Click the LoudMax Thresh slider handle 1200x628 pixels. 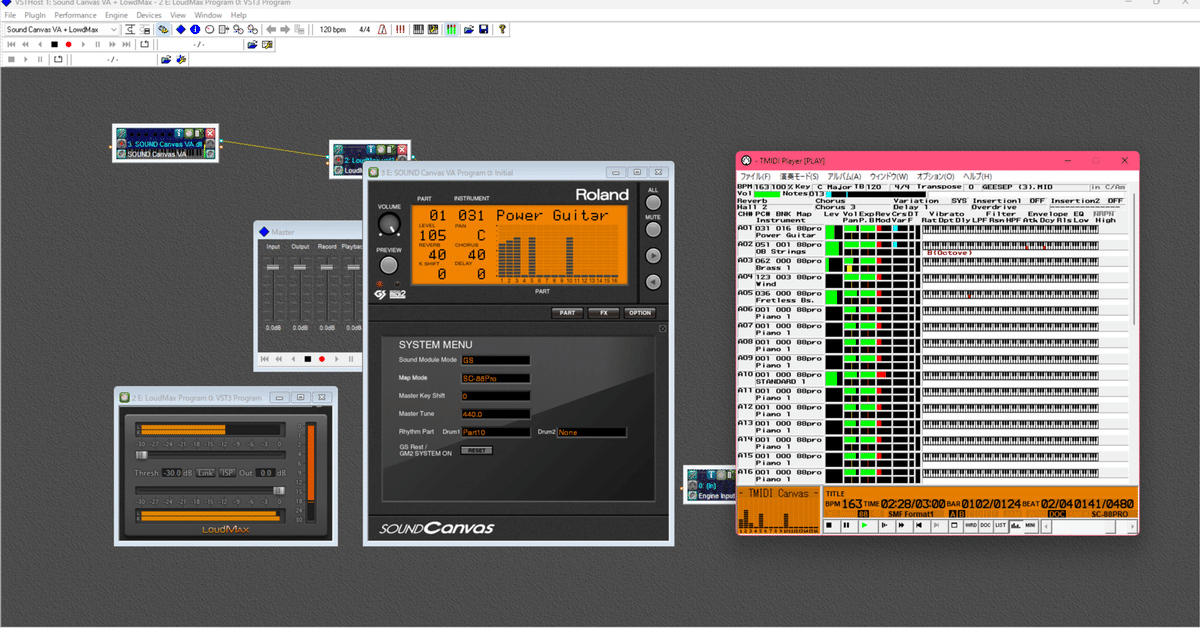pos(142,455)
